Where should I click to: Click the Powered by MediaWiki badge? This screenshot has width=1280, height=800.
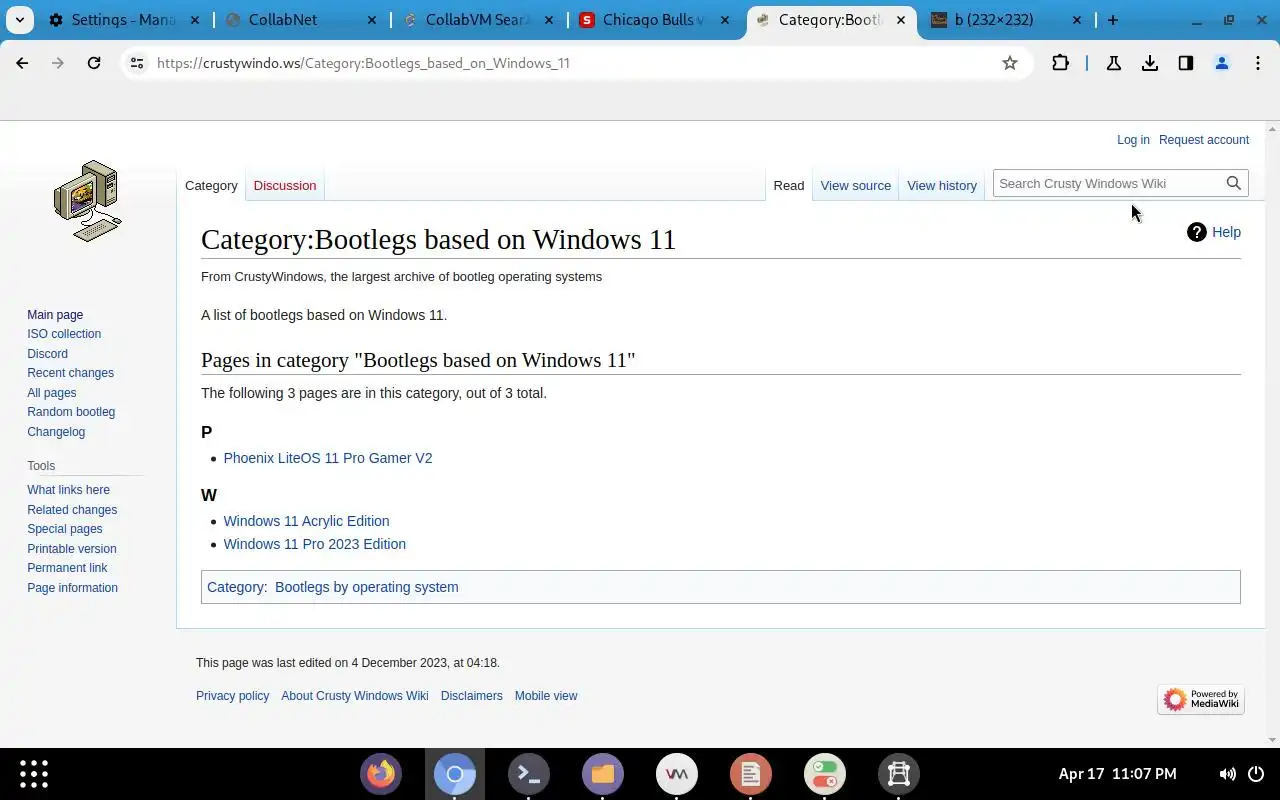pos(1201,699)
